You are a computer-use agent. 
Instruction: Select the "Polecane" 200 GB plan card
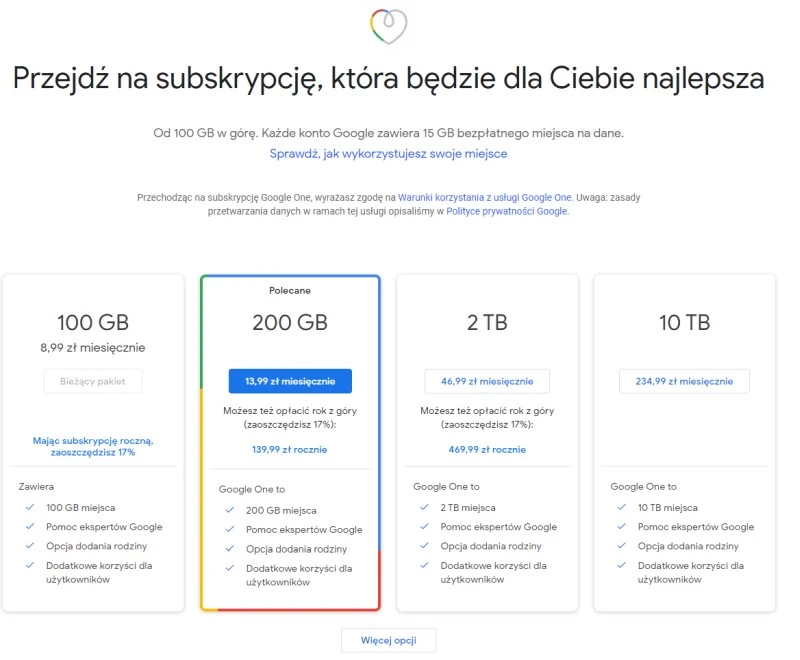coord(289,322)
